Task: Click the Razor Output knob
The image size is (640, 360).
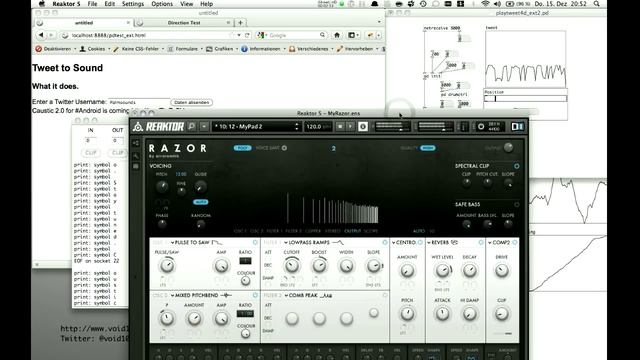Action: tap(508, 148)
